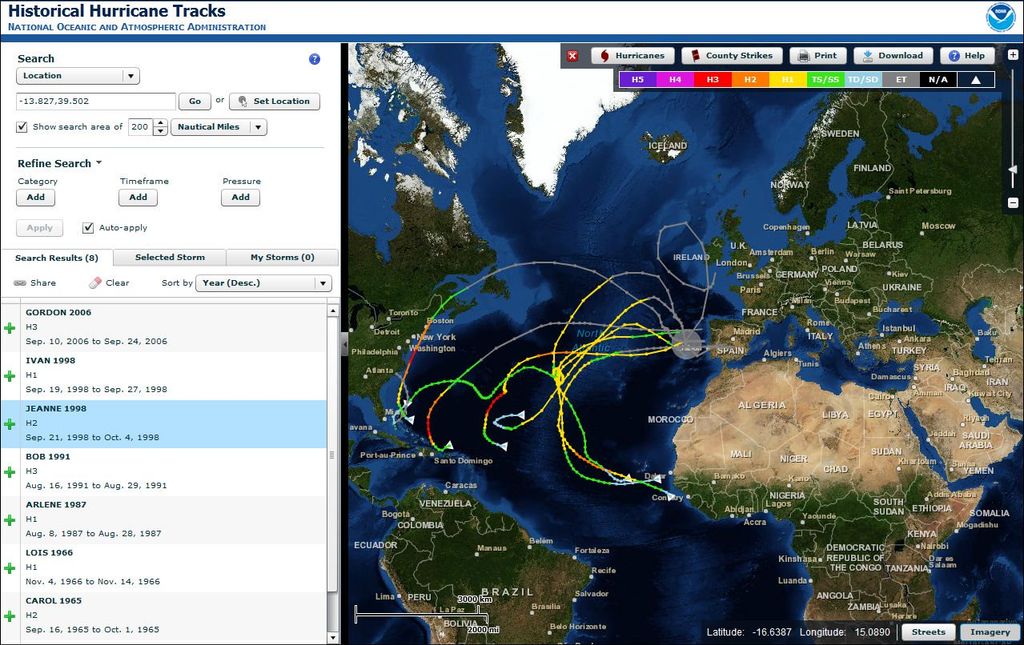Share the search results
This screenshot has width=1024, height=645.
coord(35,283)
